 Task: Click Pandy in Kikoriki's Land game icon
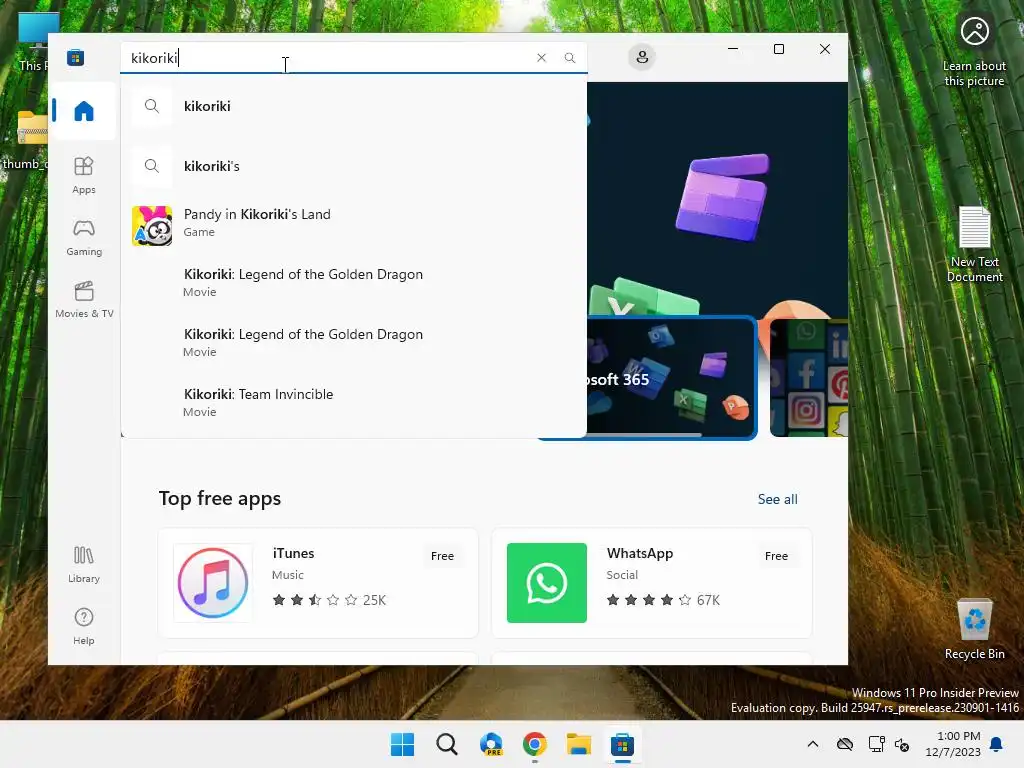point(152,225)
